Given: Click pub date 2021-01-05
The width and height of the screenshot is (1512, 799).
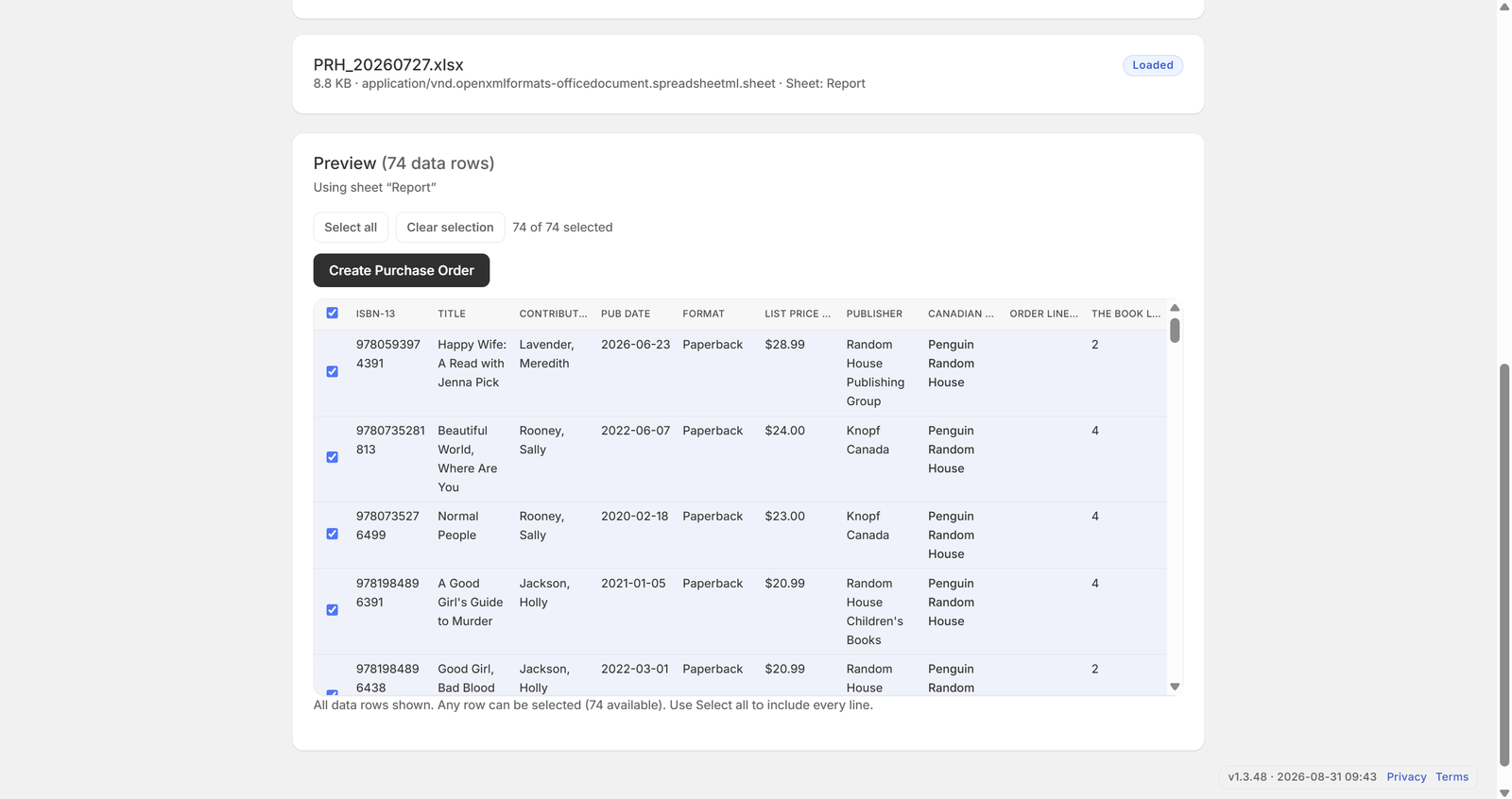Looking at the screenshot, I should (633, 584).
